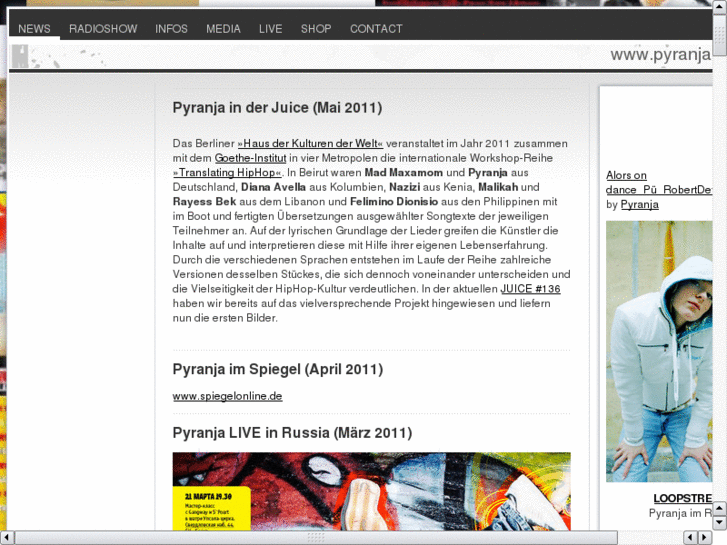Go to the INFOS section
The image size is (727, 545).
tap(171, 29)
